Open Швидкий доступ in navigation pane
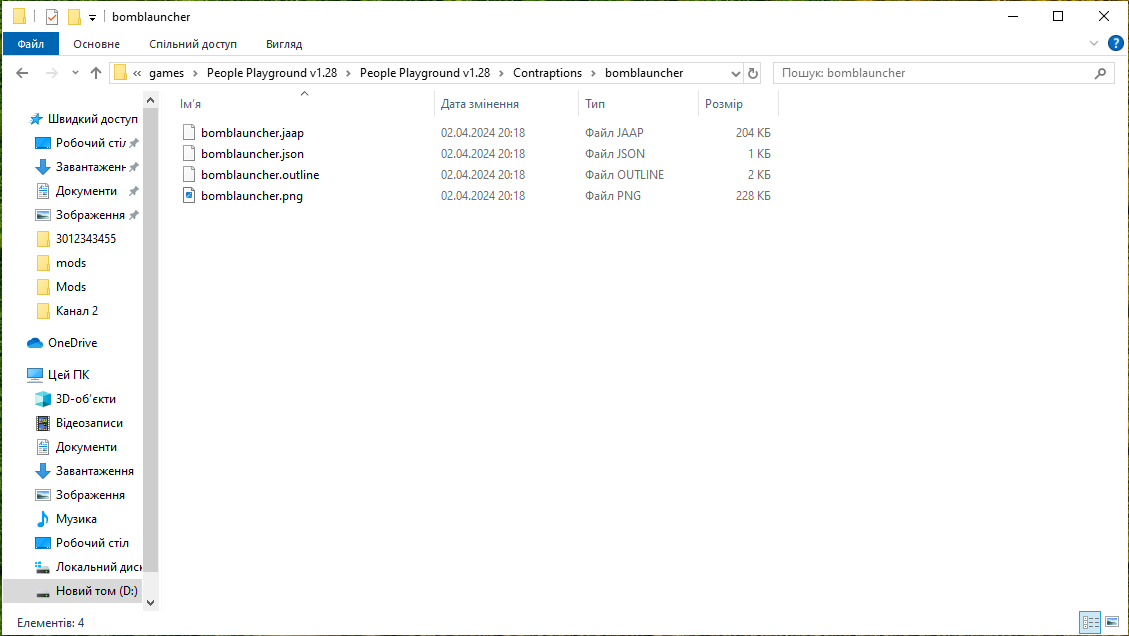Image resolution: width=1129 pixels, height=636 pixels. coord(92,119)
